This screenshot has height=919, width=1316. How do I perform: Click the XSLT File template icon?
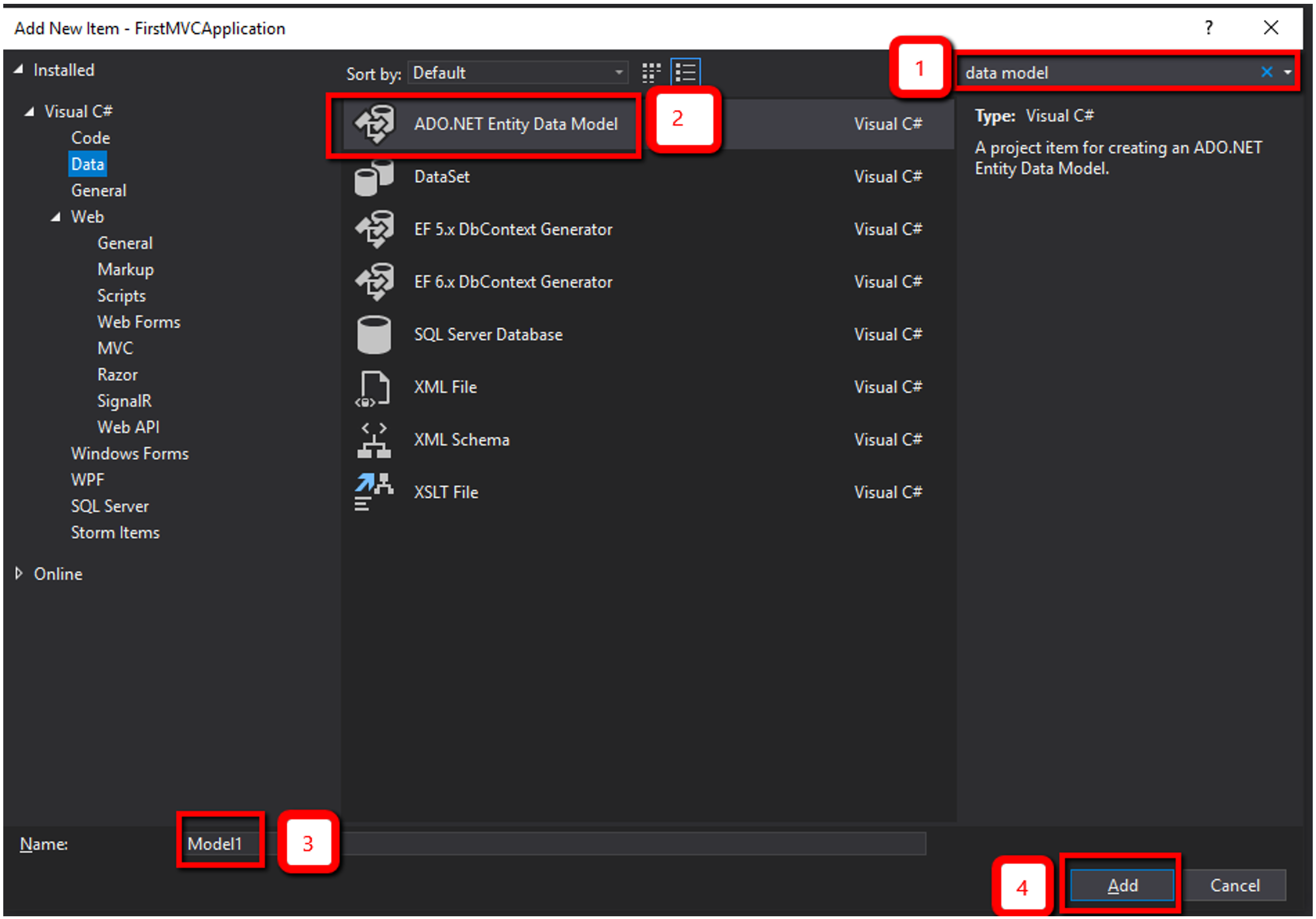[x=374, y=492]
